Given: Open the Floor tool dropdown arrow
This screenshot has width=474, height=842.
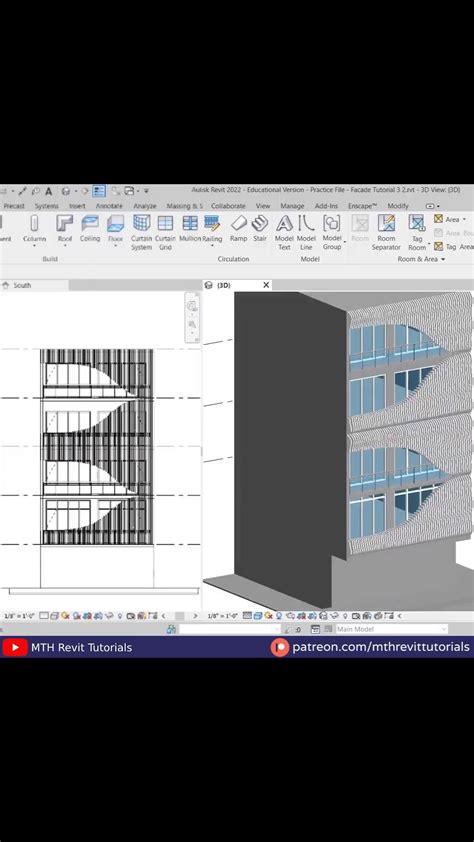Looking at the screenshot, I should tap(115, 246).
